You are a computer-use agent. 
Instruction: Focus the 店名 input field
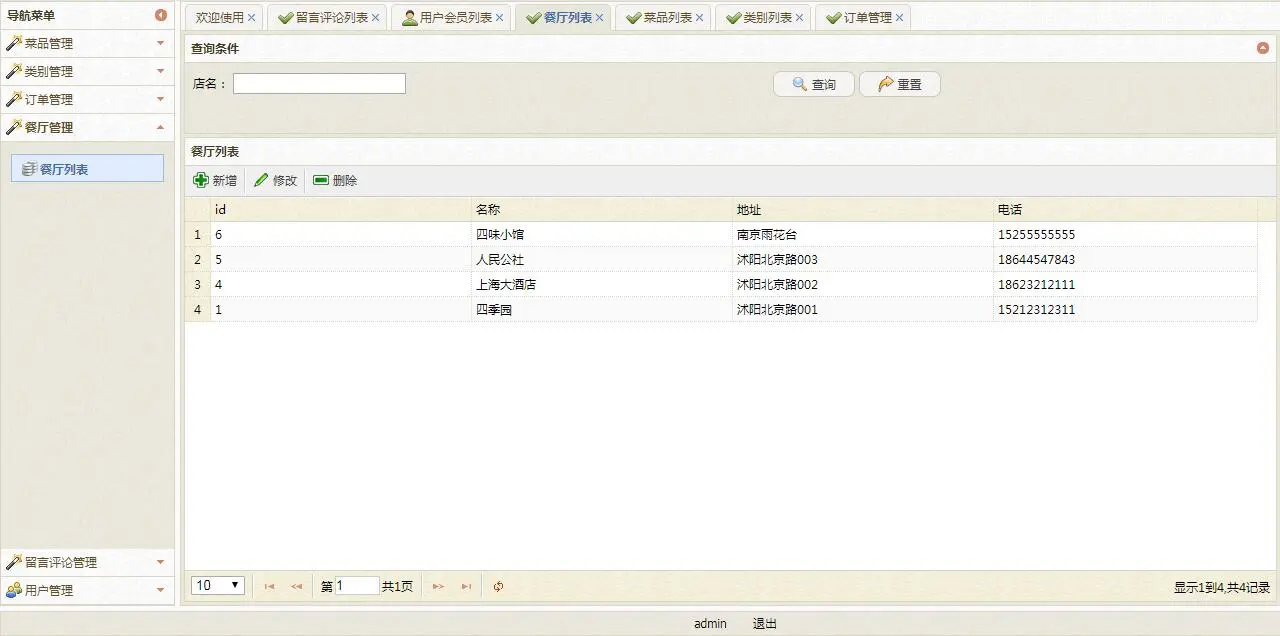(x=319, y=84)
